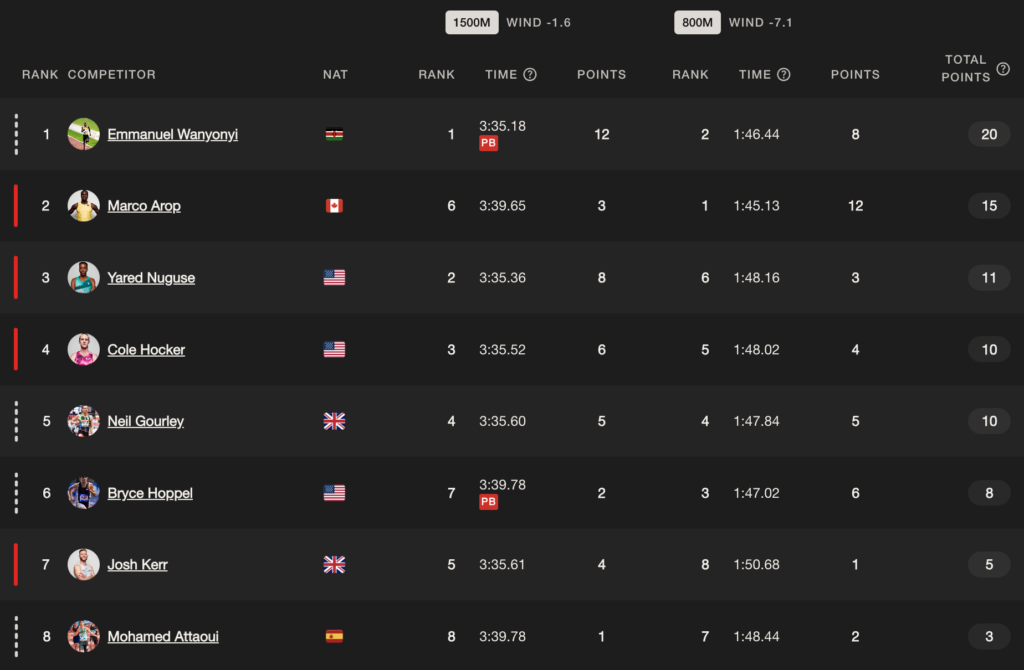Click the 800M time help icon
The height and width of the screenshot is (670, 1024).
coord(784,74)
